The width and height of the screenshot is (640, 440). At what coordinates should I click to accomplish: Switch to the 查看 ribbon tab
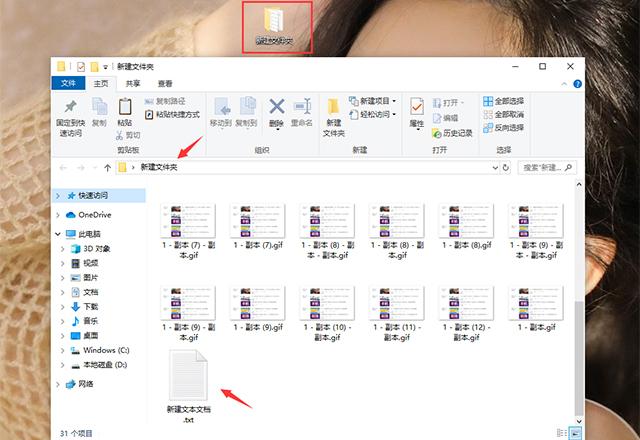[164, 84]
